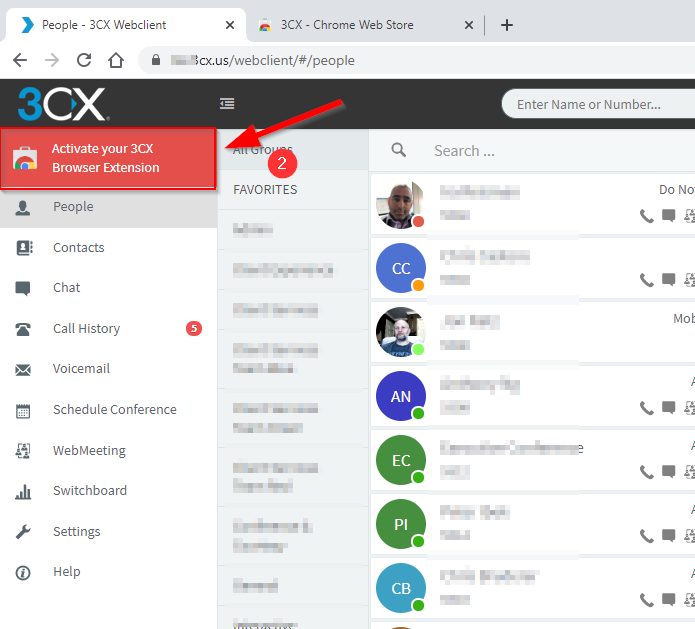This screenshot has height=629, width=695.
Task: Click the Activate your 3CX Browser Extension banner
Action: coord(108,158)
